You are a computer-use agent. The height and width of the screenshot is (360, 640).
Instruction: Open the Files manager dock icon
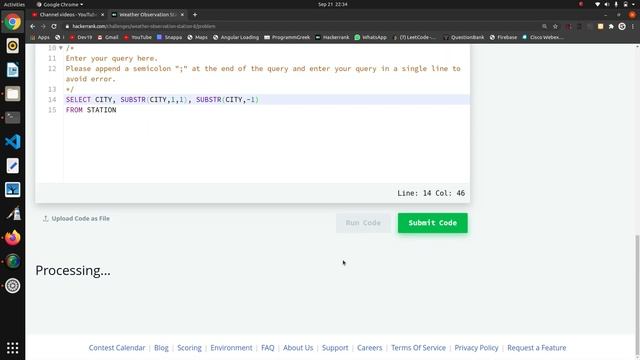tap(13, 94)
